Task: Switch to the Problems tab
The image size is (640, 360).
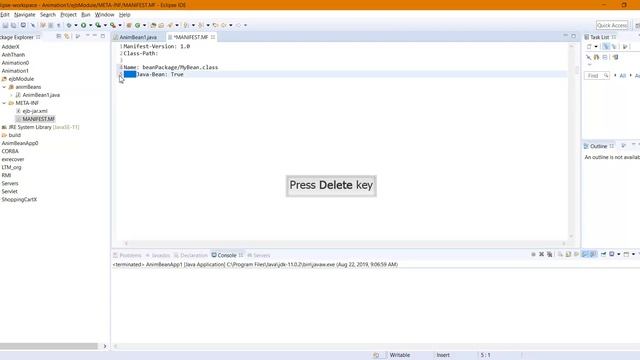Action: (x=127, y=255)
